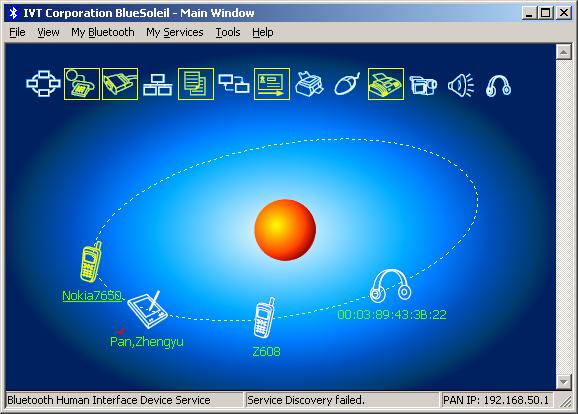
Task: Select the headphones device on the orbit
Action: tap(390, 286)
